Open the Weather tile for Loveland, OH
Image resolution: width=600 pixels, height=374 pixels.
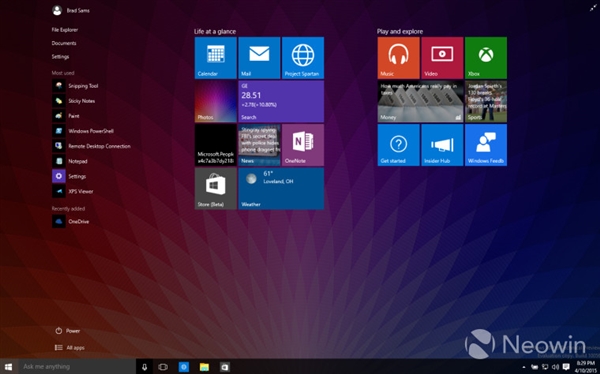pos(281,189)
